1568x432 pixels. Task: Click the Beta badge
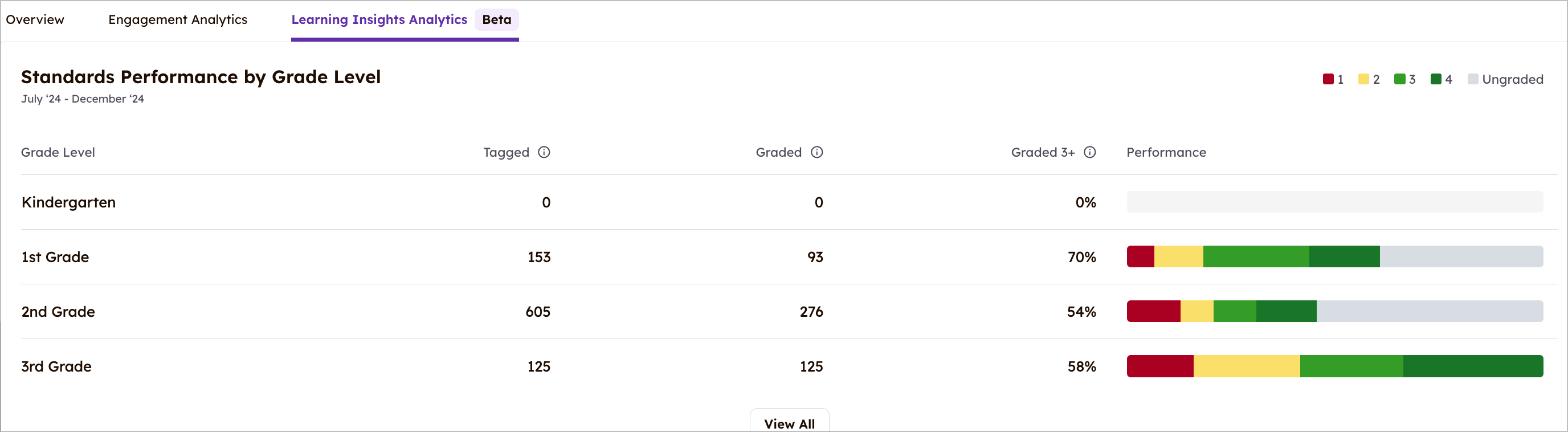(x=497, y=19)
